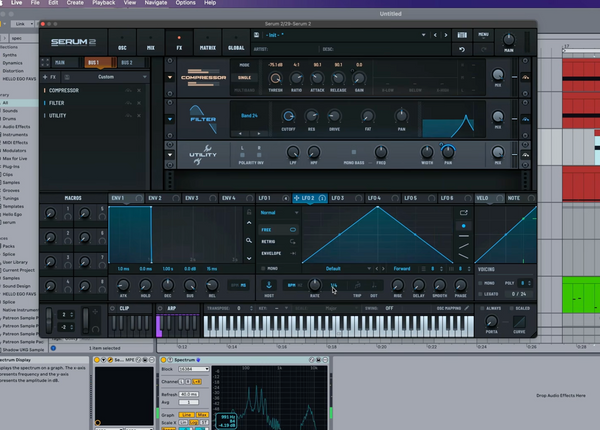600x430 pixels.
Task: Remove COMPRESSOR from the FX list
Action: tap(139, 91)
